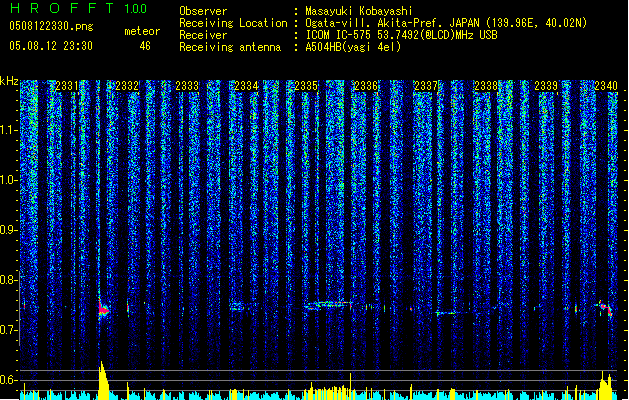Click the 2338 time marker
The height and width of the screenshot is (400, 629).
[486, 86]
